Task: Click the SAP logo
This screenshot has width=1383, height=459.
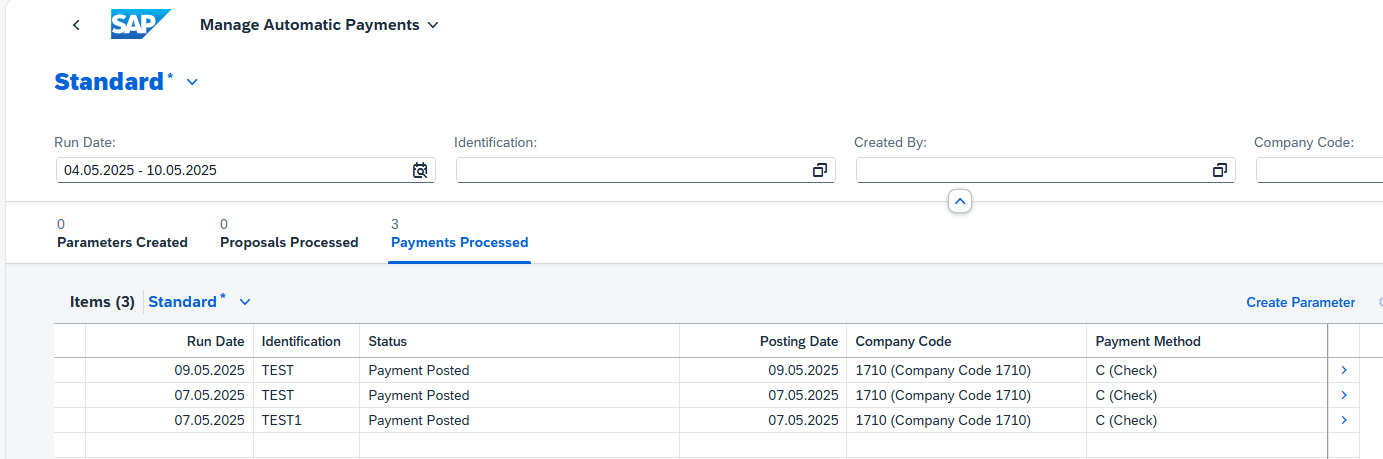Action: (x=141, y=24)
